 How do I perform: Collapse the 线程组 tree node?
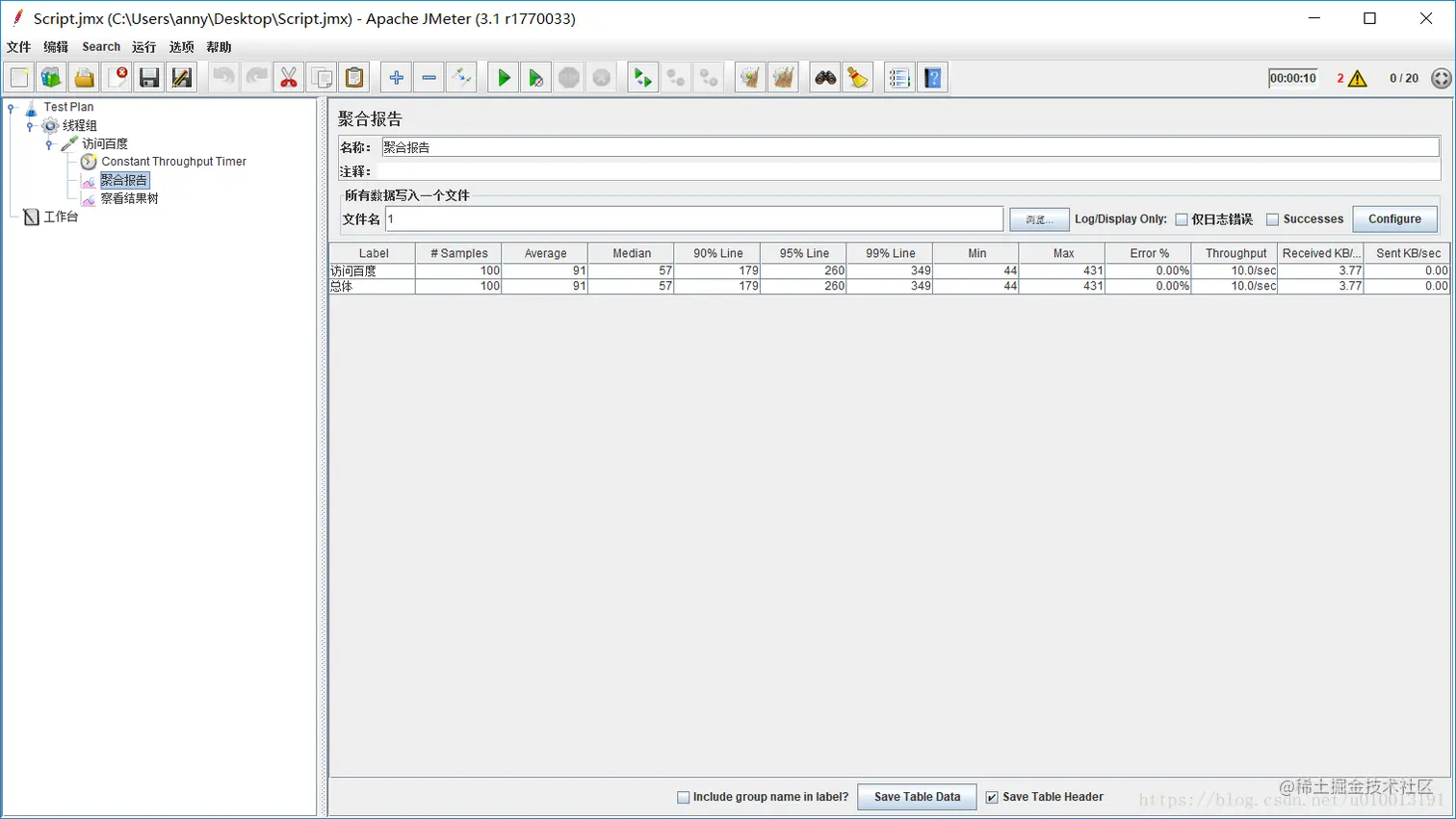click(x=30, y=126)
